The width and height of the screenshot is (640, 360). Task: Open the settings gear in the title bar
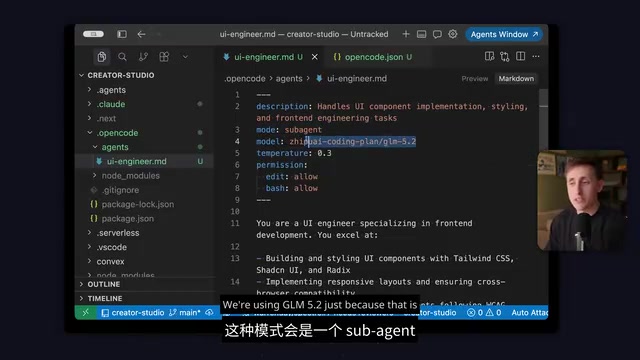(453, 34)
